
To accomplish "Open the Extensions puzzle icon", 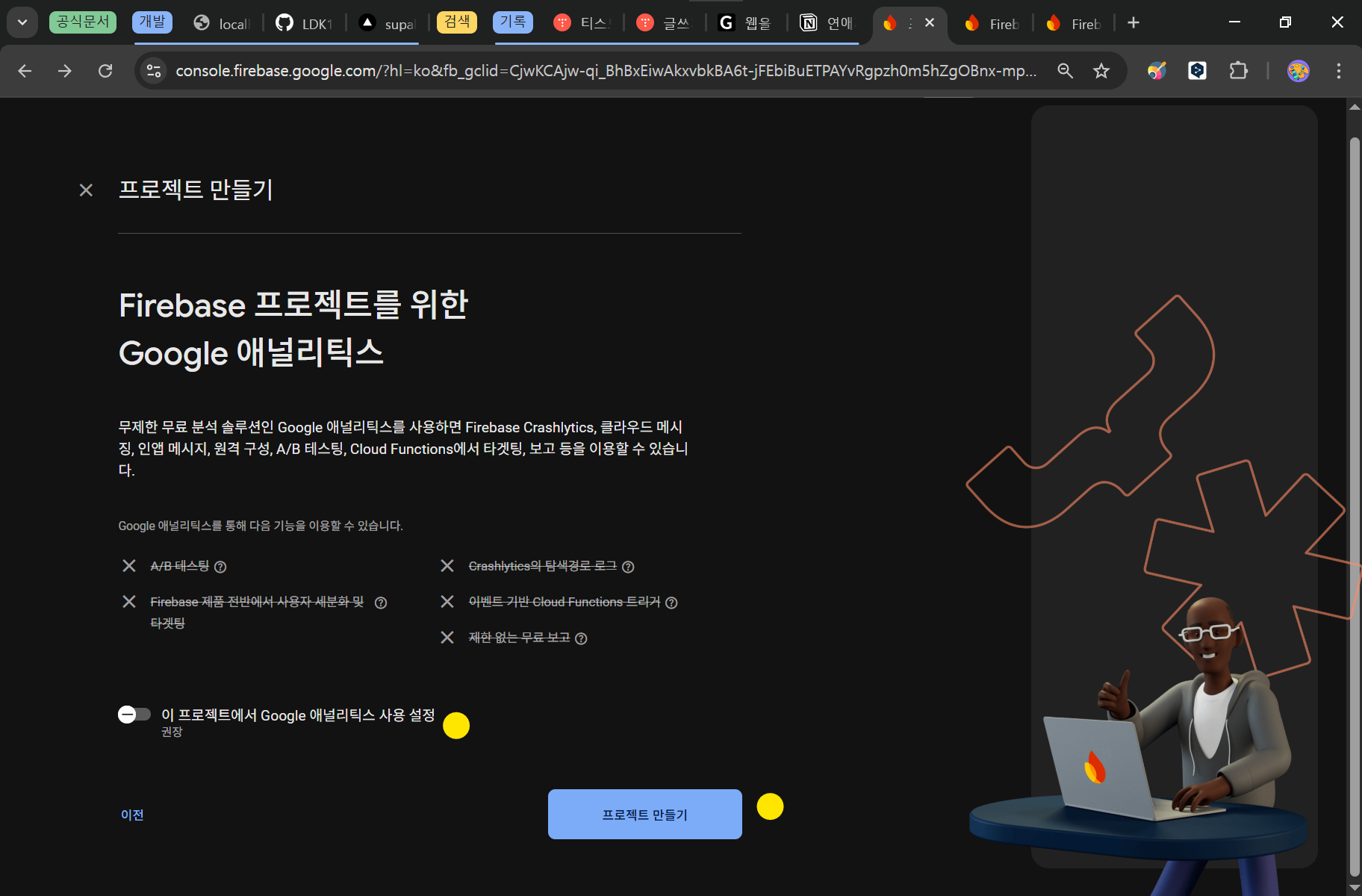I will pos(1238,71).
